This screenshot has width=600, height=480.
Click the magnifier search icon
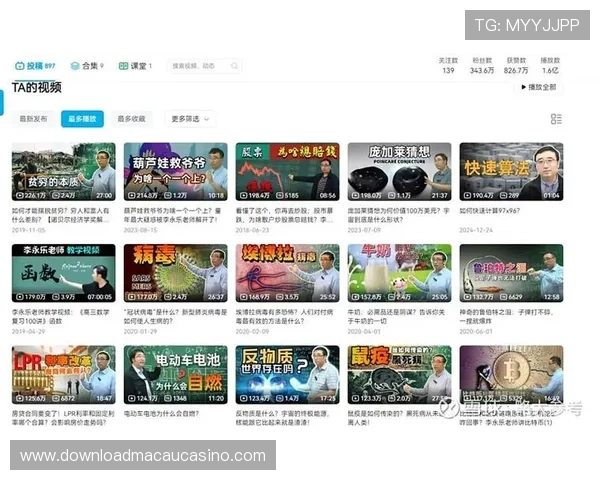tap(235, 66)
